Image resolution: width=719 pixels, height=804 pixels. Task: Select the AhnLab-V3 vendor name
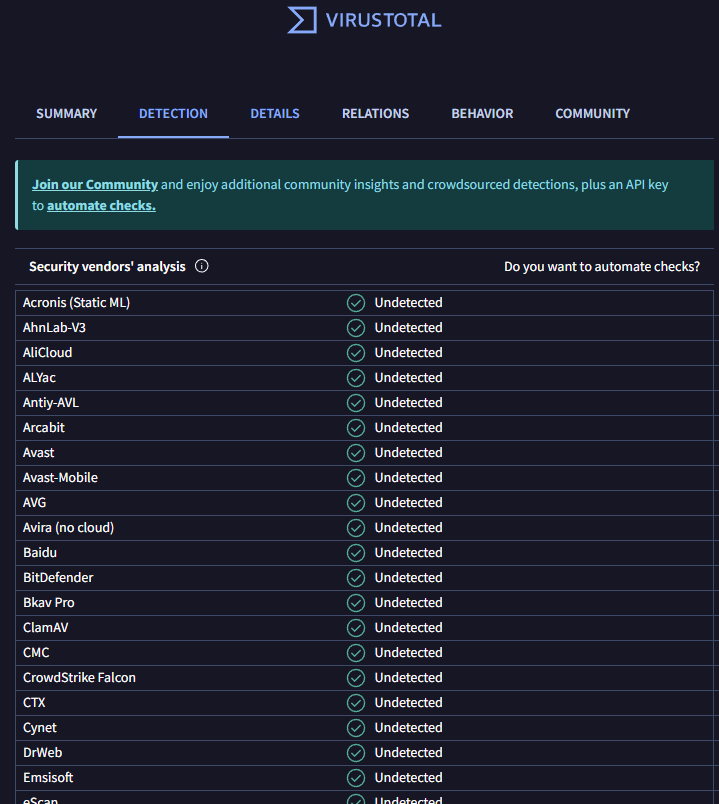(x=54, y=328)
